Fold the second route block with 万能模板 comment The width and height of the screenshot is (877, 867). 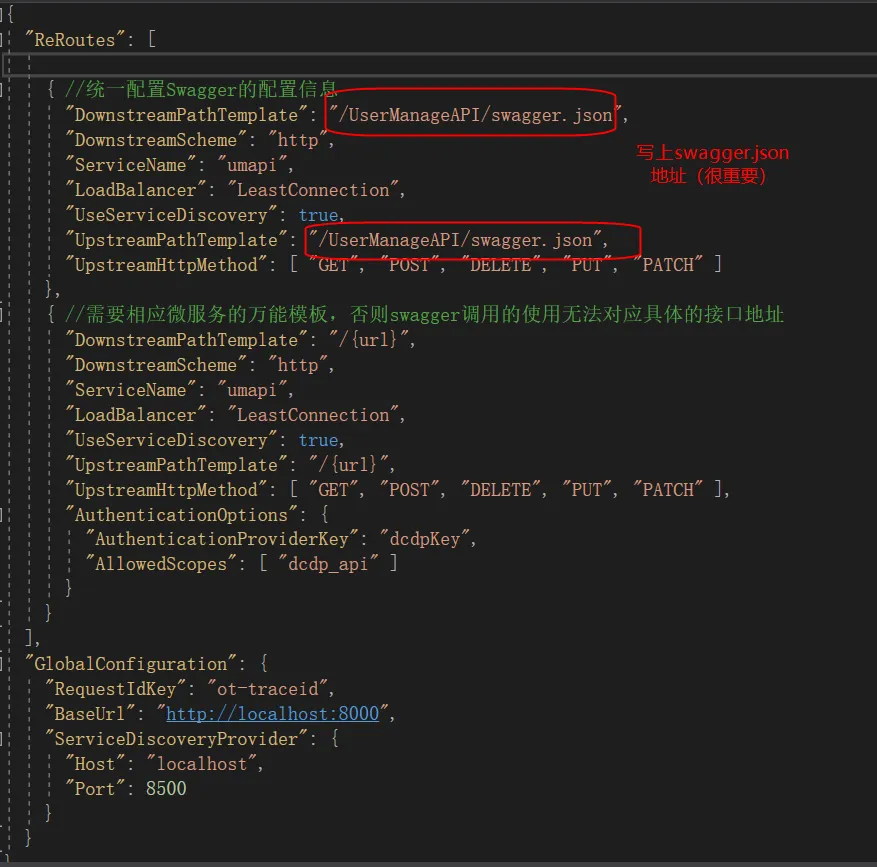(x=3, y=315)
